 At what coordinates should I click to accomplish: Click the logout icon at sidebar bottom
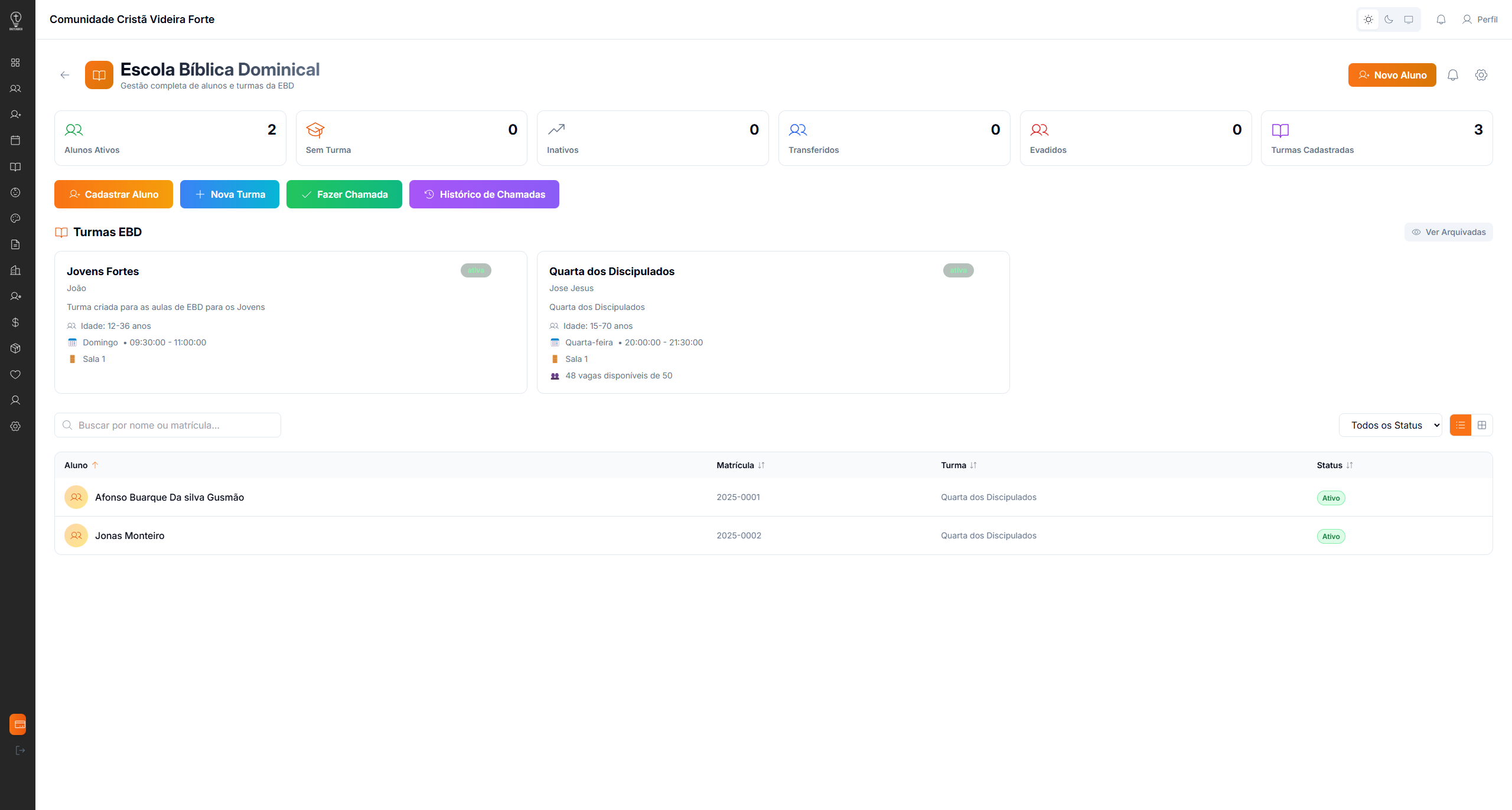pyautogui.click(x=19, y=750)
